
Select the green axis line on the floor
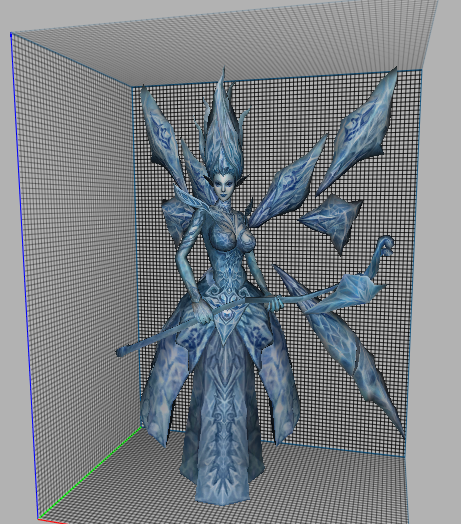coord(90,472)
